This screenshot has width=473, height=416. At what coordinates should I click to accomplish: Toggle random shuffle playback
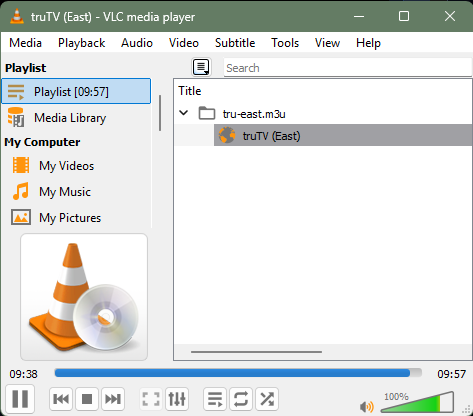click(x=267, y=399)
